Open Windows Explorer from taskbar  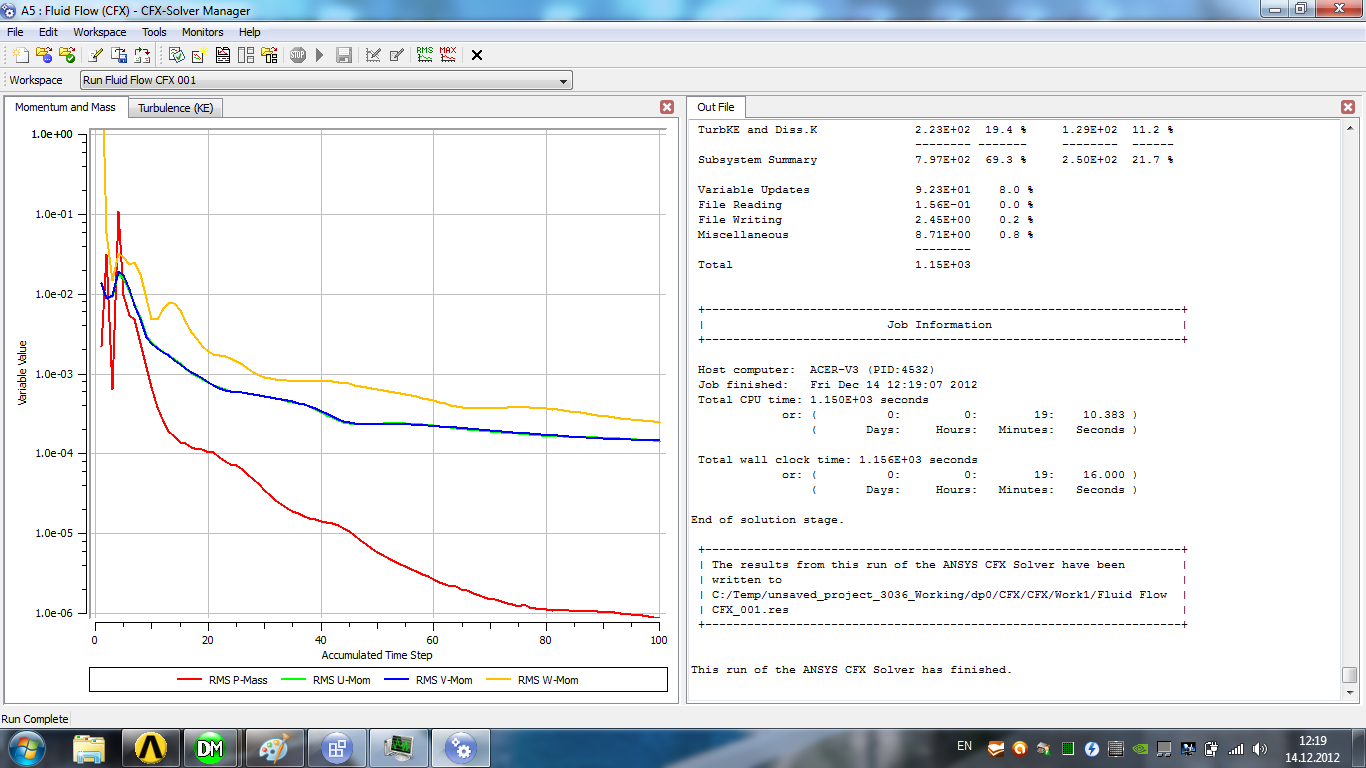coord(90,748)
